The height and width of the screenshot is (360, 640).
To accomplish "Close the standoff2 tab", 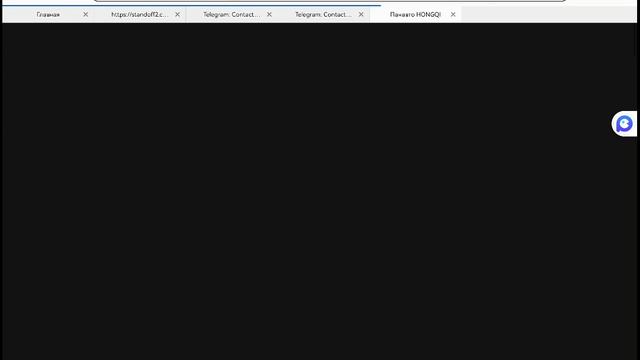I will pos(177,14).
